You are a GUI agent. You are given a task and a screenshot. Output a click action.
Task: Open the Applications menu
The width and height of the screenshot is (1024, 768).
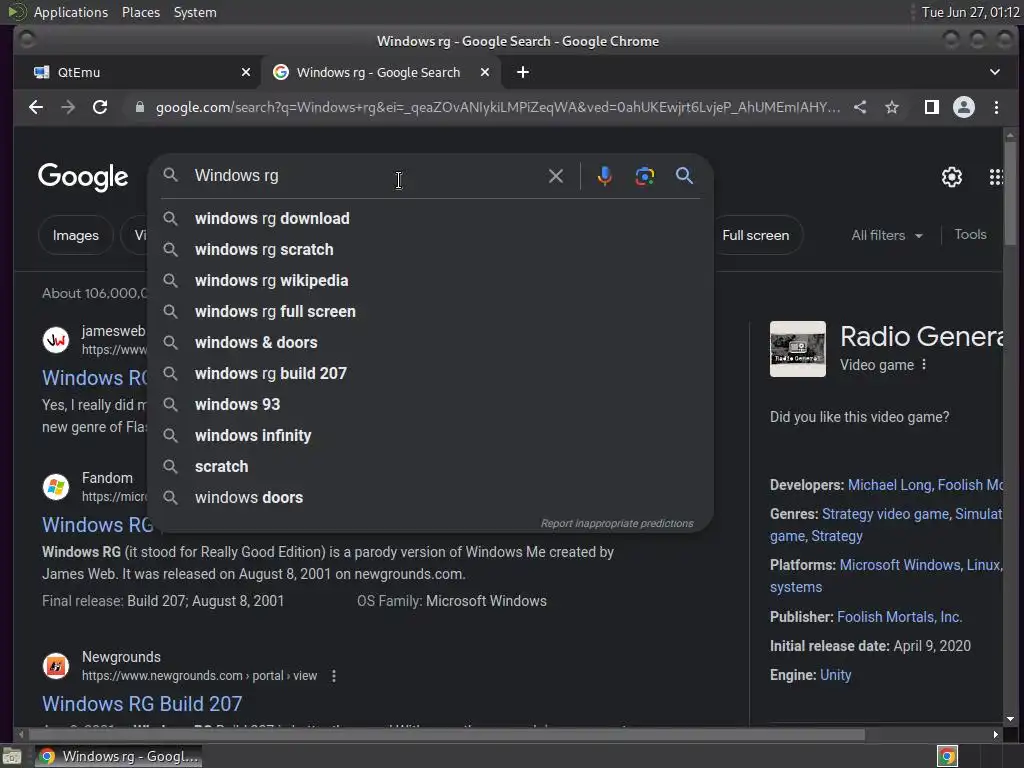click(71, 12)
